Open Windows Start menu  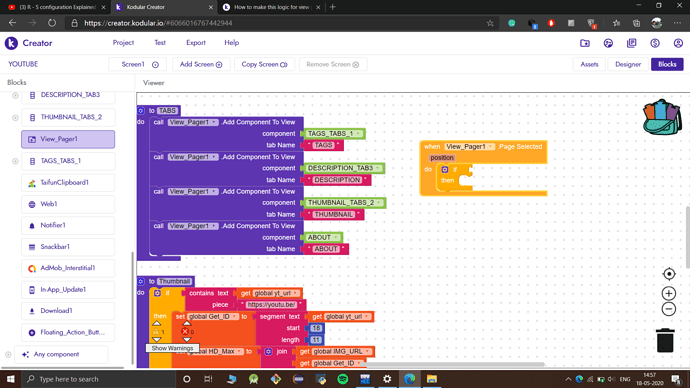click(11, 379)
